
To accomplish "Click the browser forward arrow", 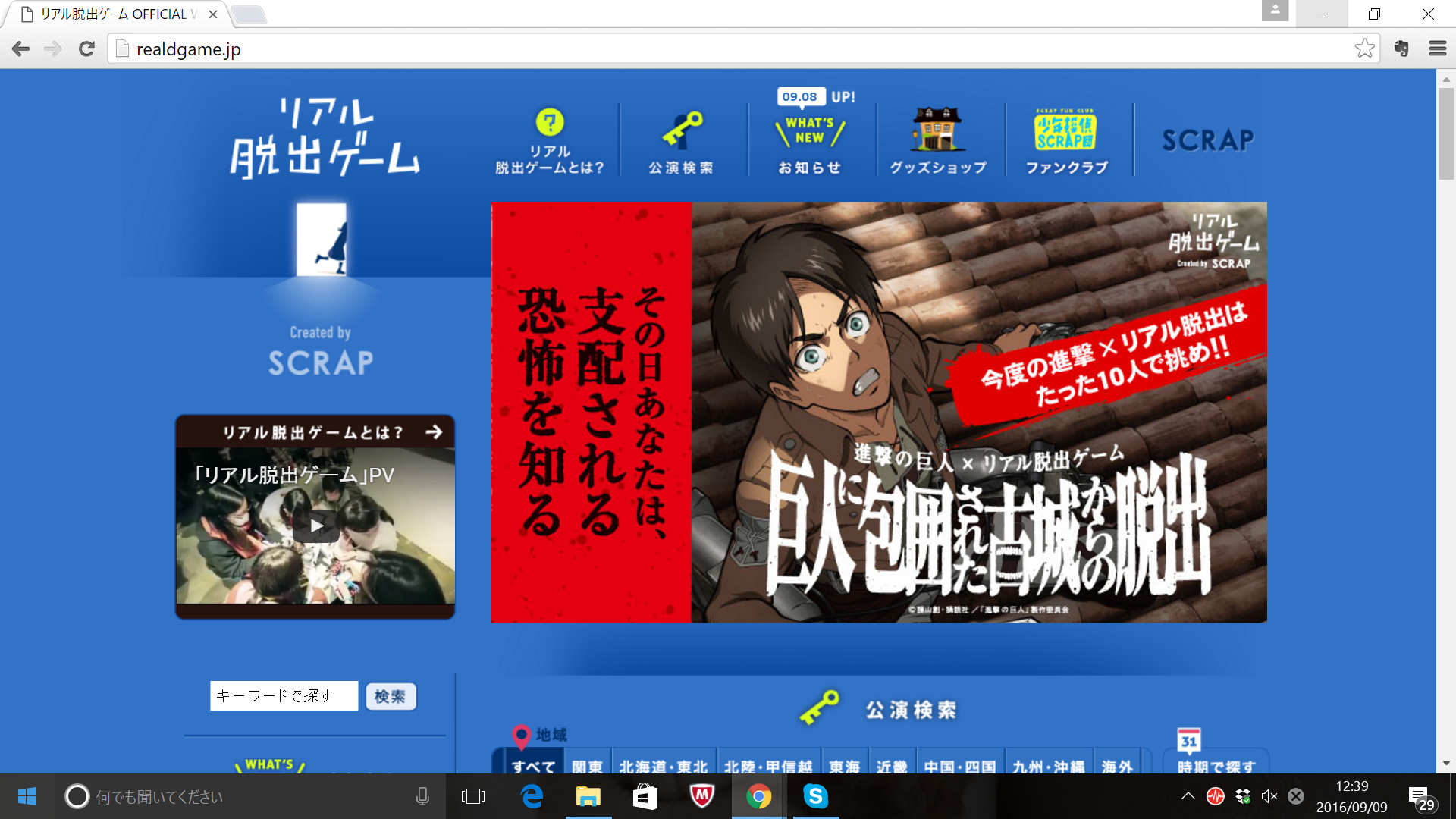I will tap(53, 49).
